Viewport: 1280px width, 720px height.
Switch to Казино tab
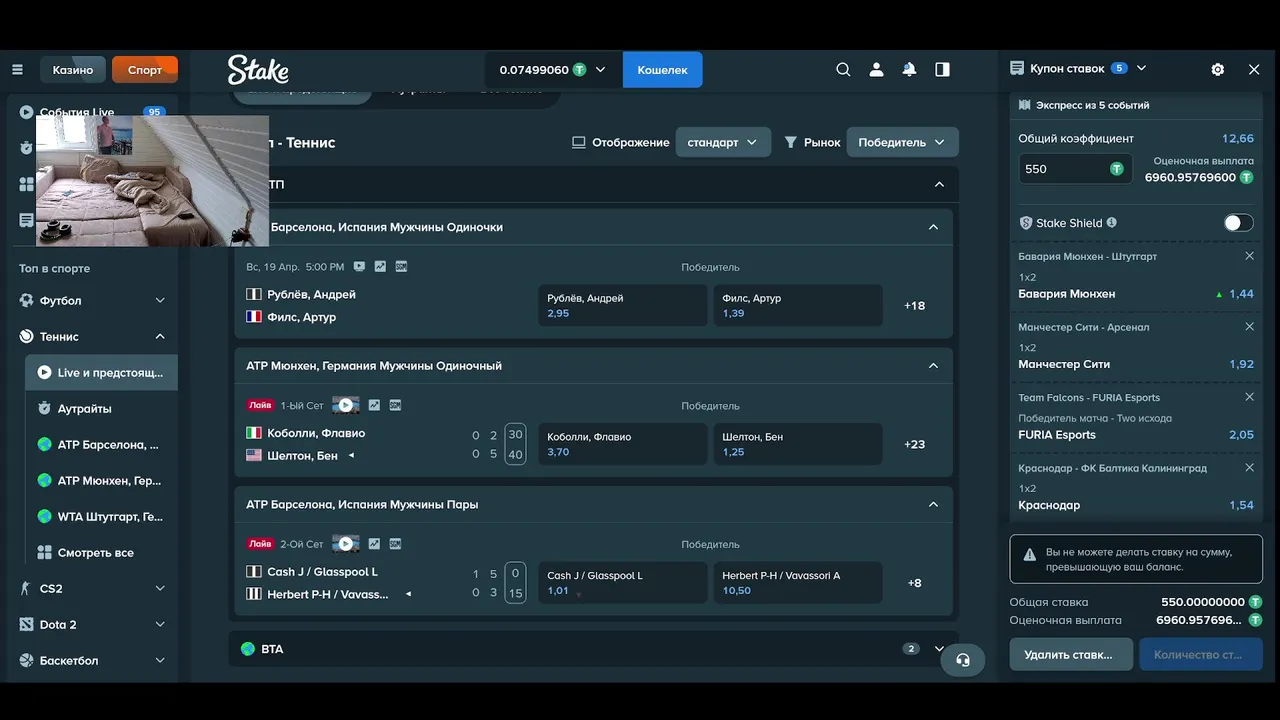pyautogui.click(x=73, y=70)
